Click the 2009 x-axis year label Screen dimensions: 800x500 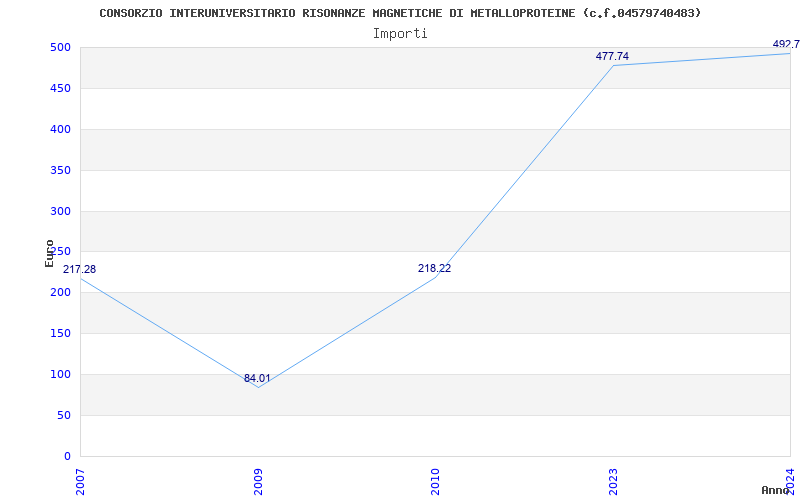click(x=258, y=482)
